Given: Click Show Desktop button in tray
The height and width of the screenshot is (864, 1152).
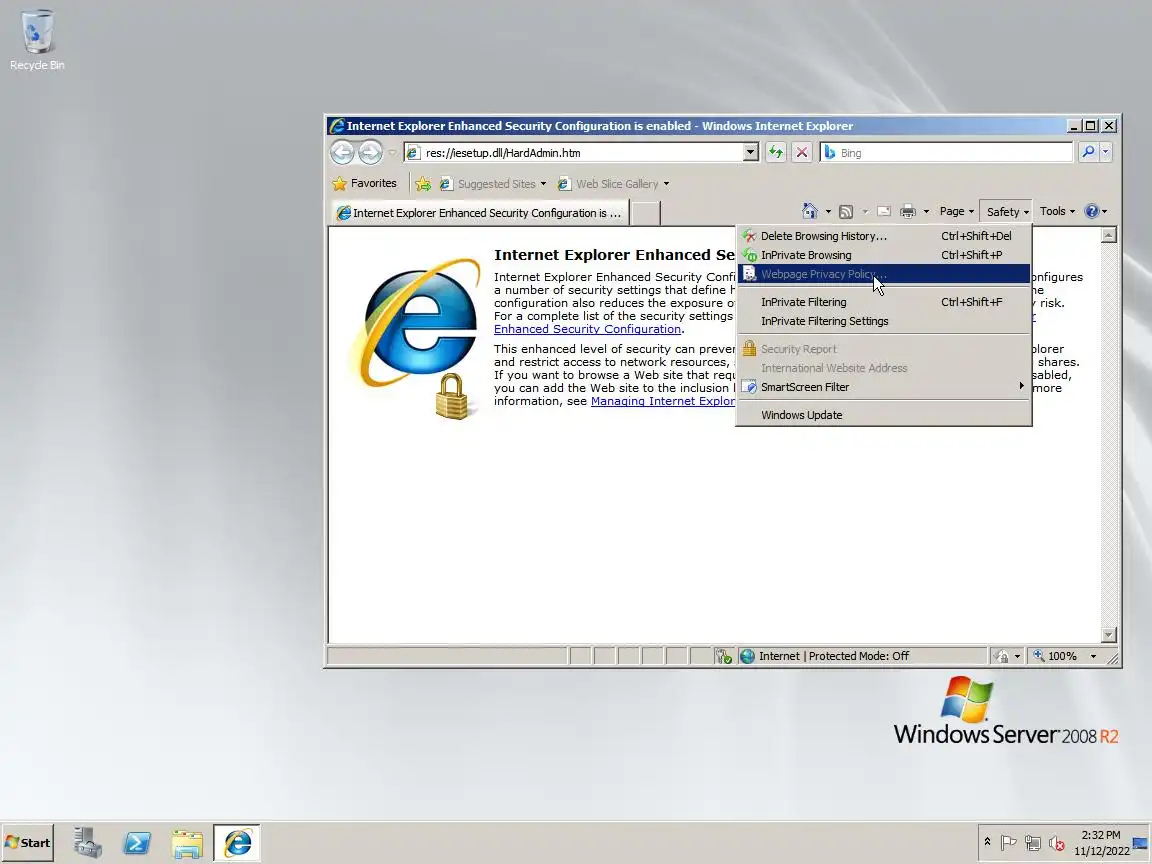Looking at the screenshot, I should tap(1141, 843).
